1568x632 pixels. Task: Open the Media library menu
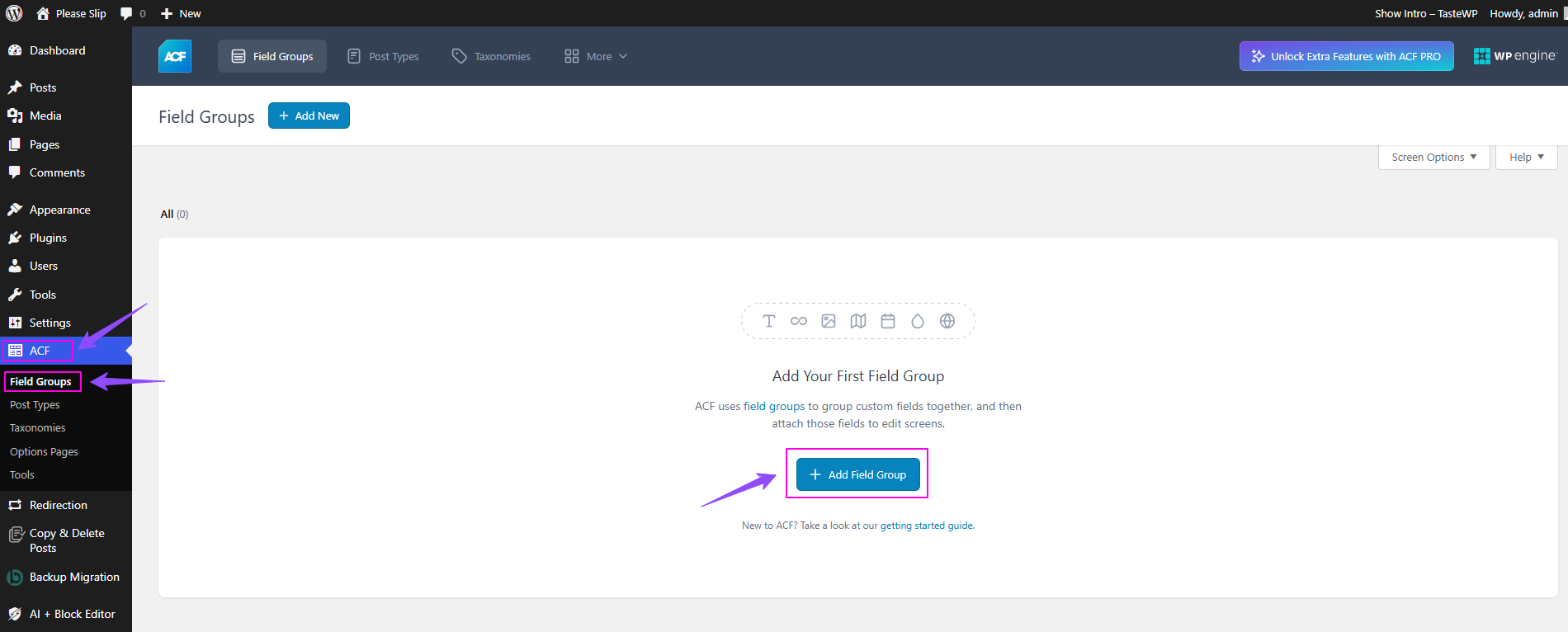pos(66,116)
